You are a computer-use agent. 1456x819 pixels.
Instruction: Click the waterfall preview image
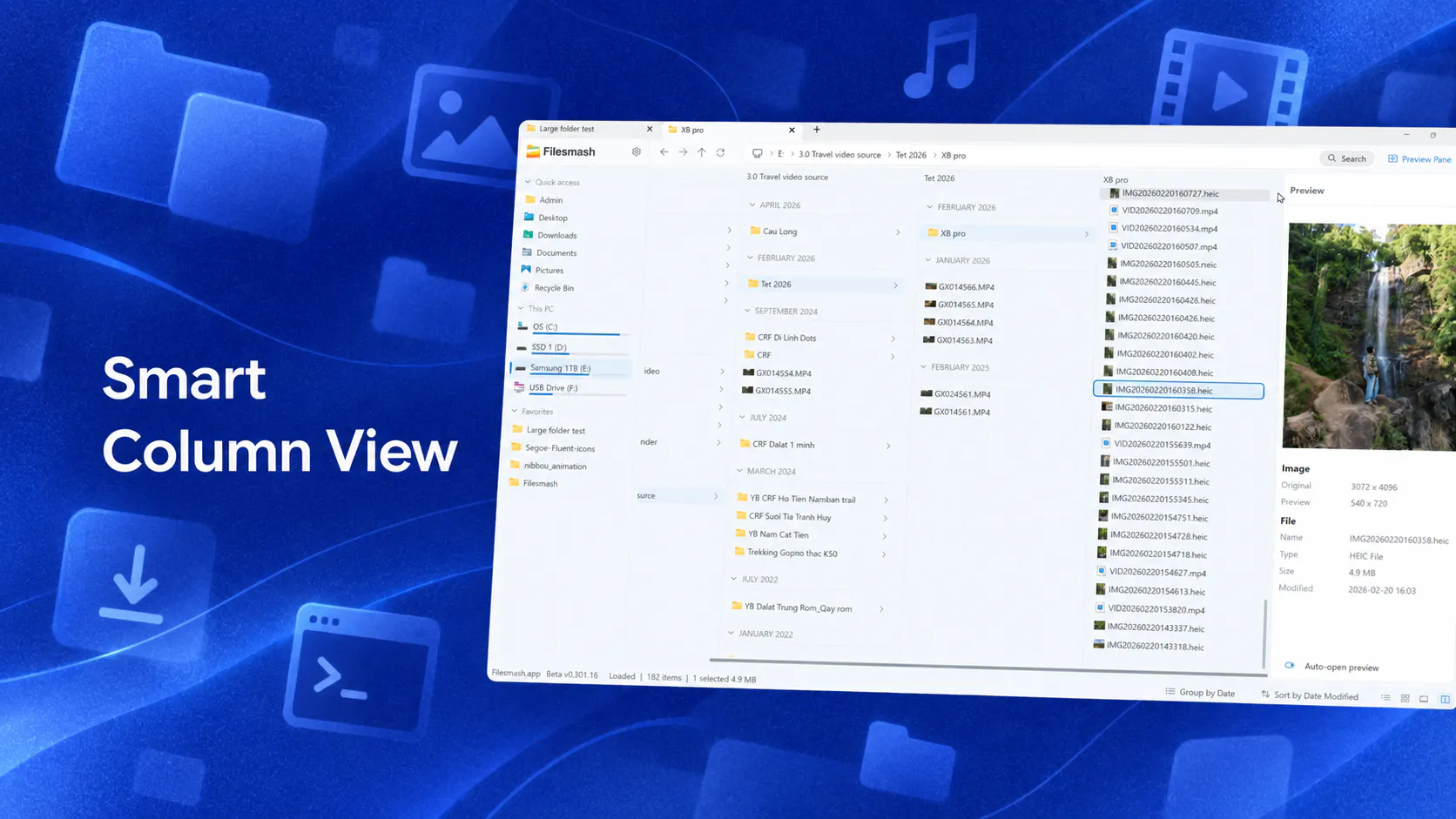click(1371, 337)
